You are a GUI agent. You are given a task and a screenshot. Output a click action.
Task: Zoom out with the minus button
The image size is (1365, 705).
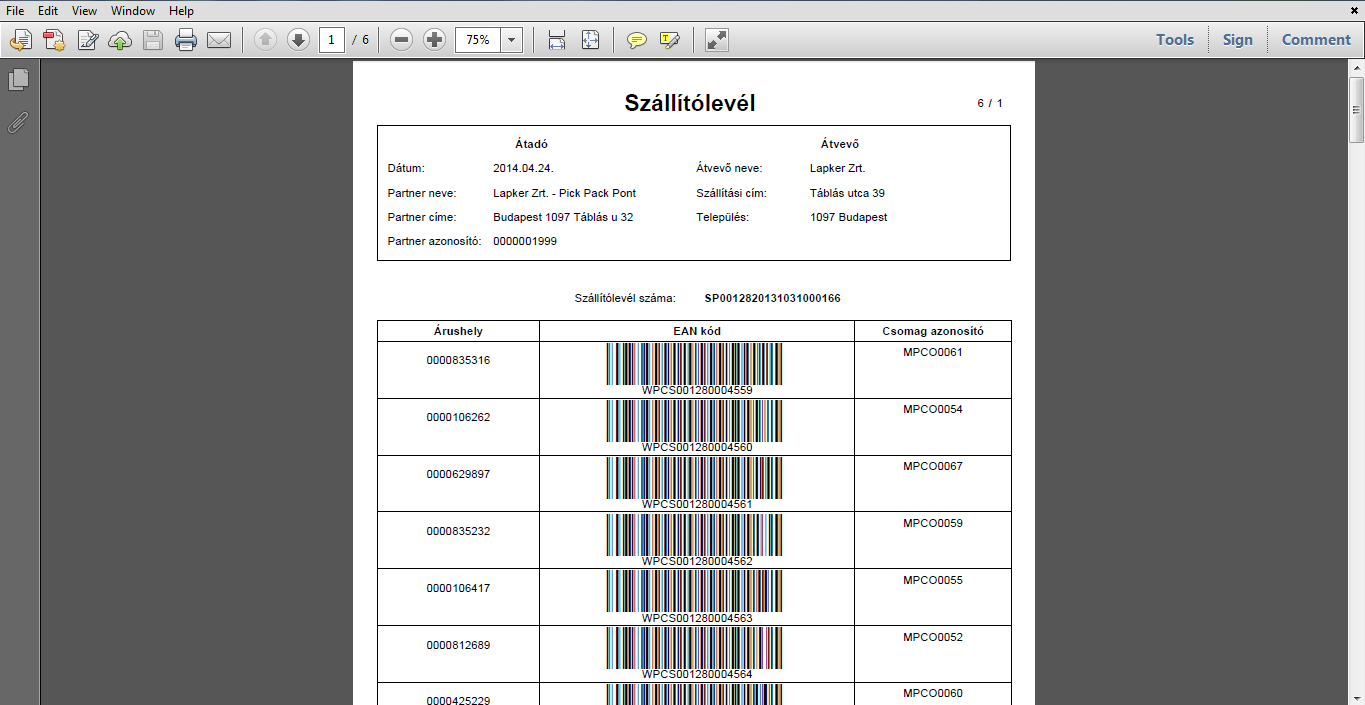(x=402, y=40)
